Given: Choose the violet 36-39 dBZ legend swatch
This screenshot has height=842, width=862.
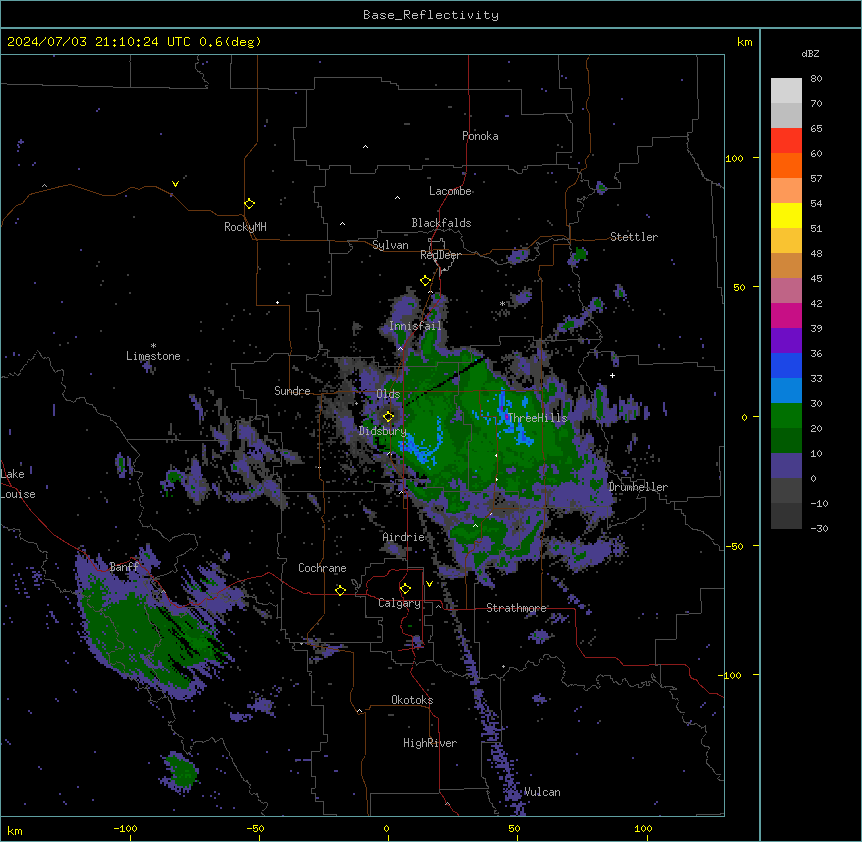Looking at the screenshot, I should click(x=786, y=341).
